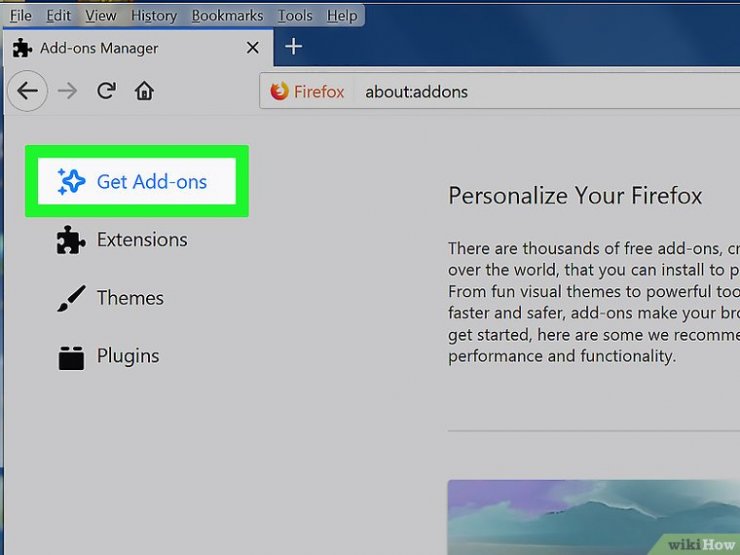
Task: Click the Themes paintbrush icon
Action: pos(71,298)
